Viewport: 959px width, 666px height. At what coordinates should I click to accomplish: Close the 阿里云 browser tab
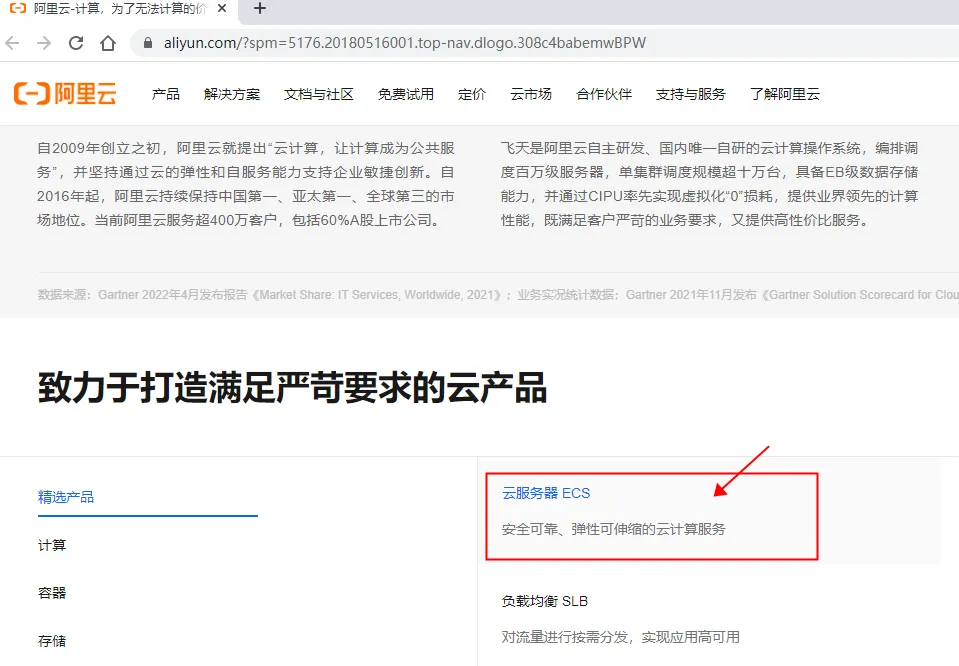pyautogui.click(x=222, y=9)
